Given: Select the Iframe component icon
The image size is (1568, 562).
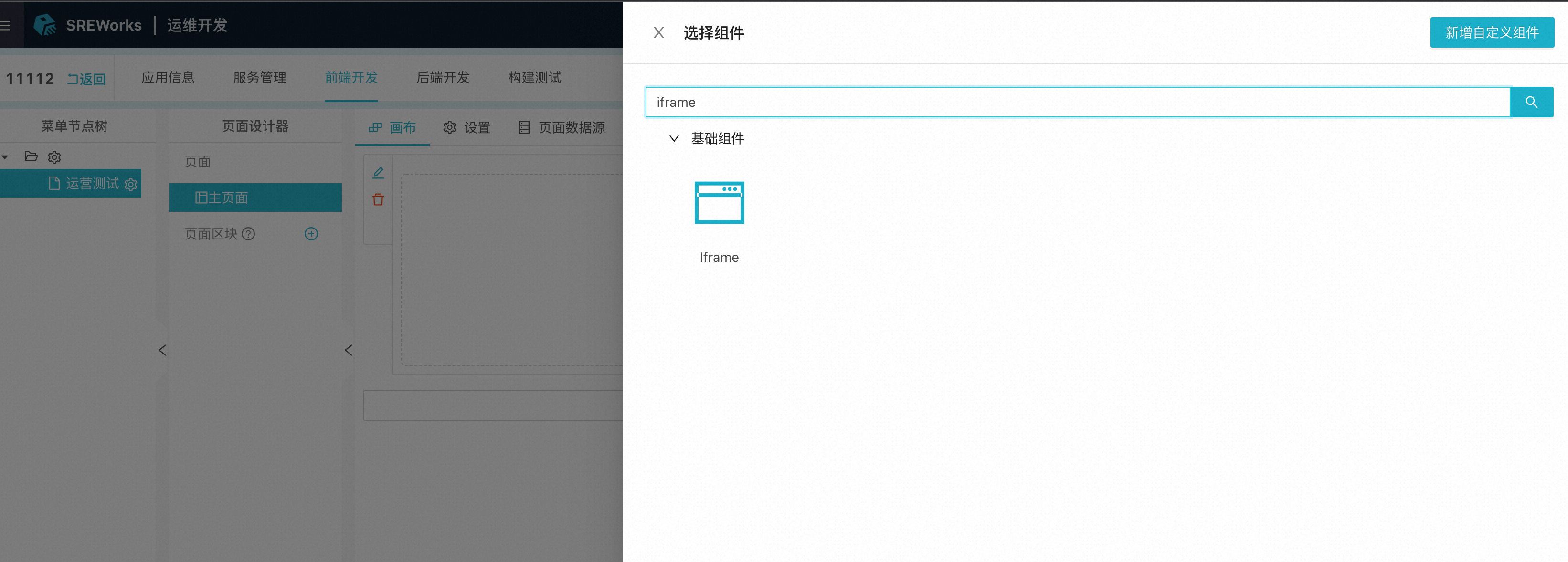Looking at the screenshot, I should click(719, 203).
